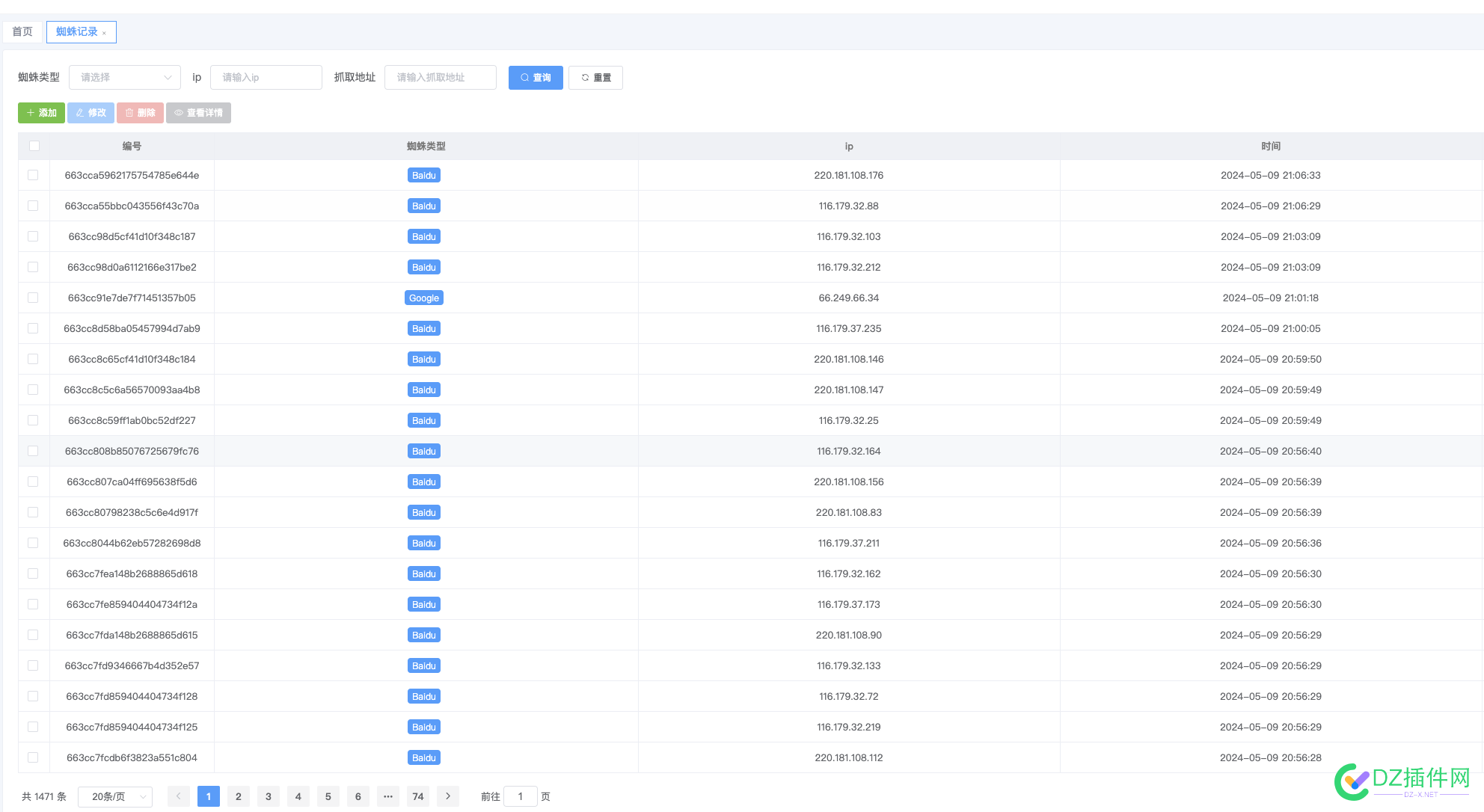Click the 时间 column header
This screenshot has width=1484, height=812.
tap(1271, 146)
